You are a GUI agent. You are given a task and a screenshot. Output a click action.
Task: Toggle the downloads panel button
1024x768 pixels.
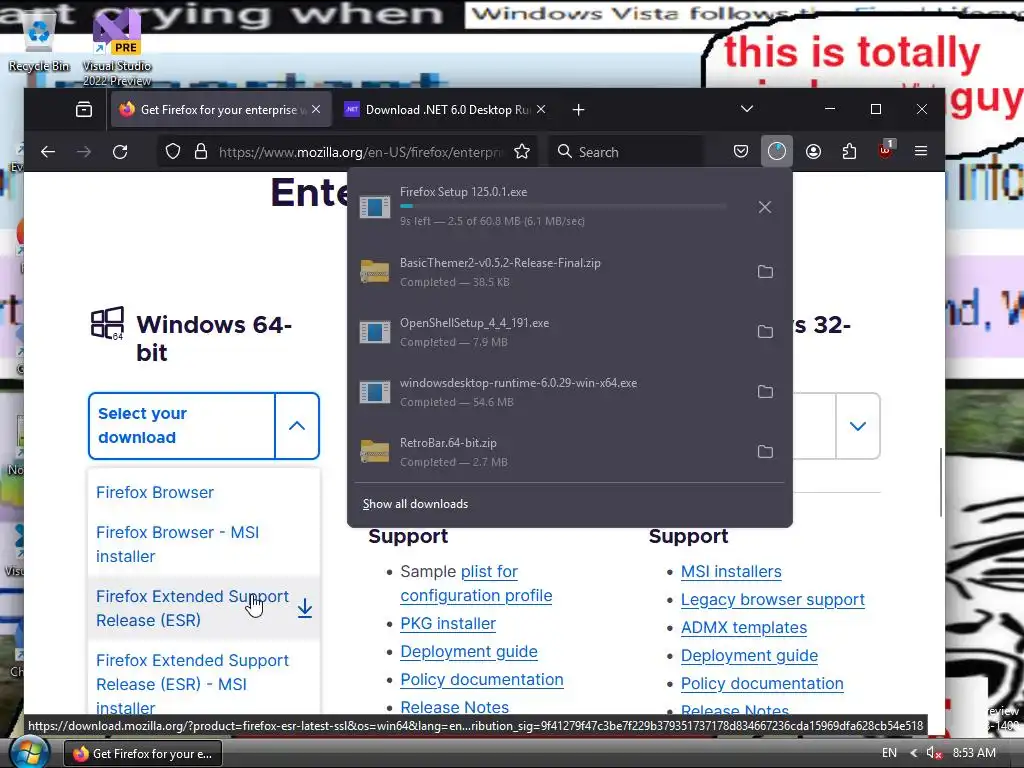point(776,152)
